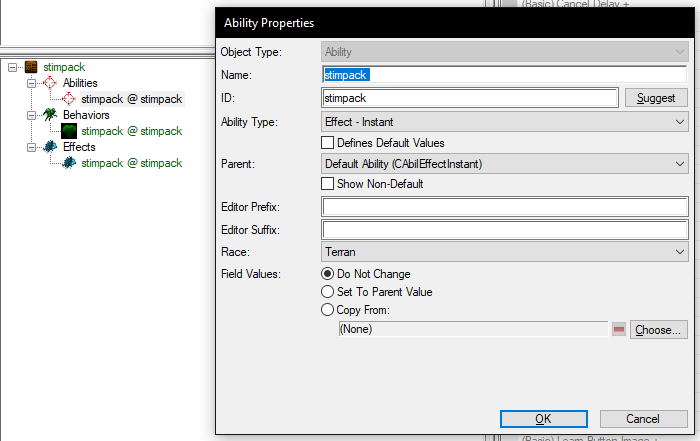Select the Do Not Change radio button
Screen dimensions: 700x441
coord(327,274)
